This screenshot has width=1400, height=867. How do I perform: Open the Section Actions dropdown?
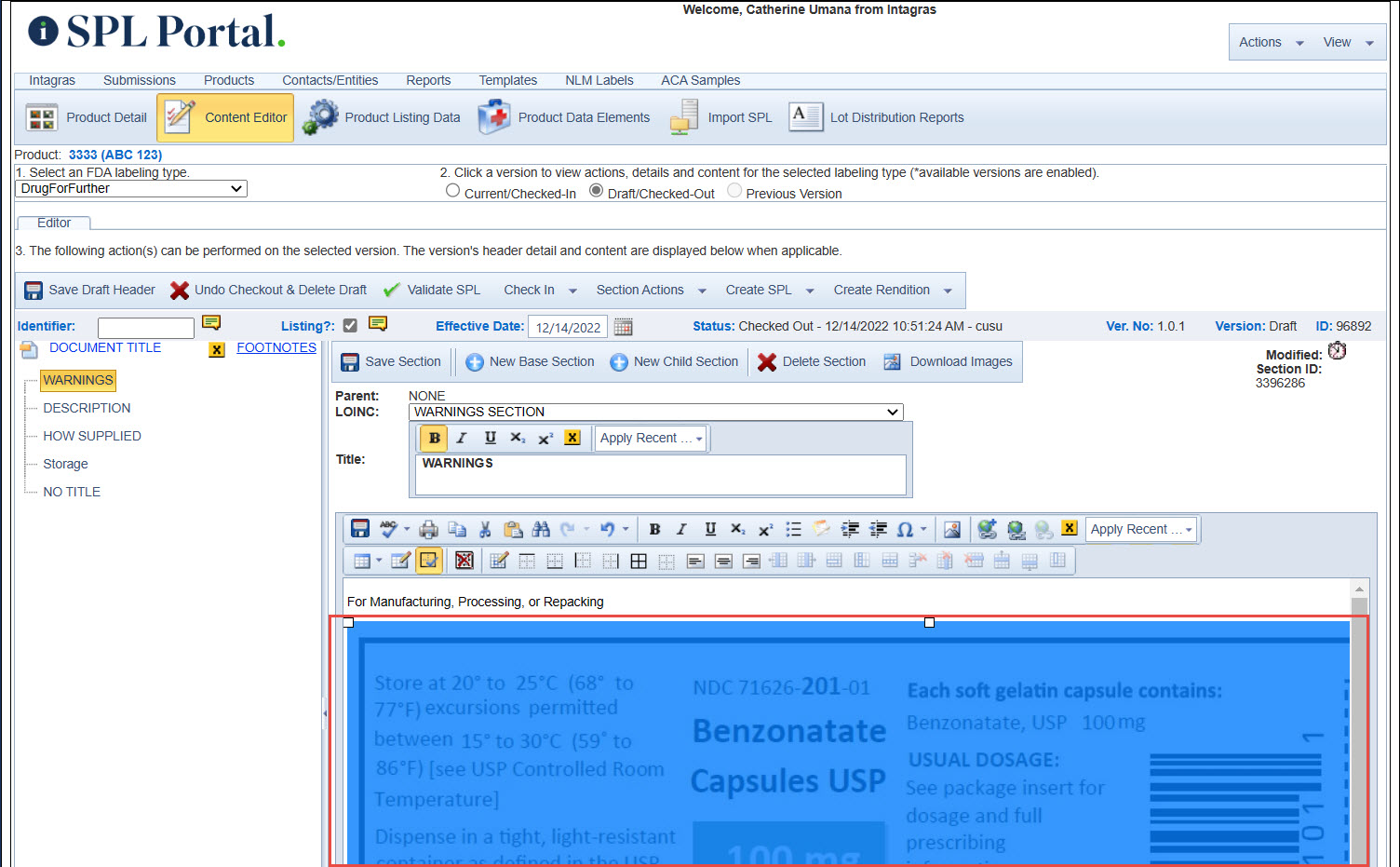651,290
